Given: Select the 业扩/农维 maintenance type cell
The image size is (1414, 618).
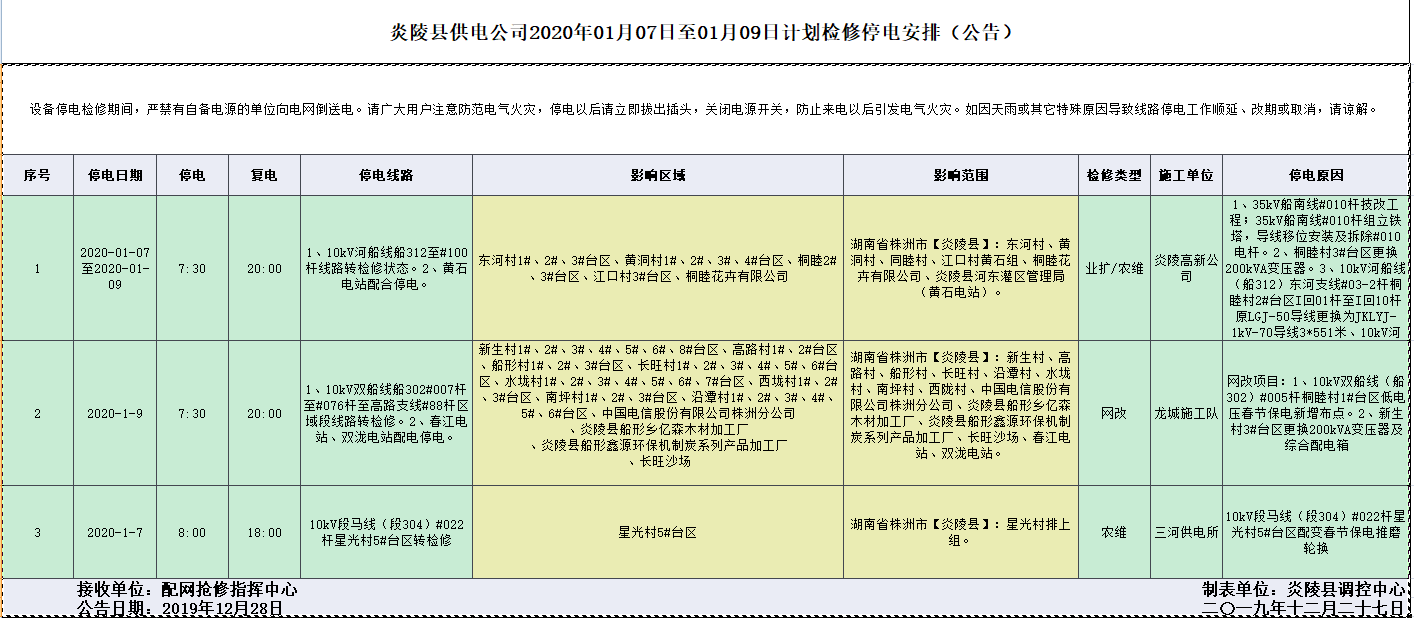Looking at the screenshot, I should pyautogui.click(x=1114, y=268).
